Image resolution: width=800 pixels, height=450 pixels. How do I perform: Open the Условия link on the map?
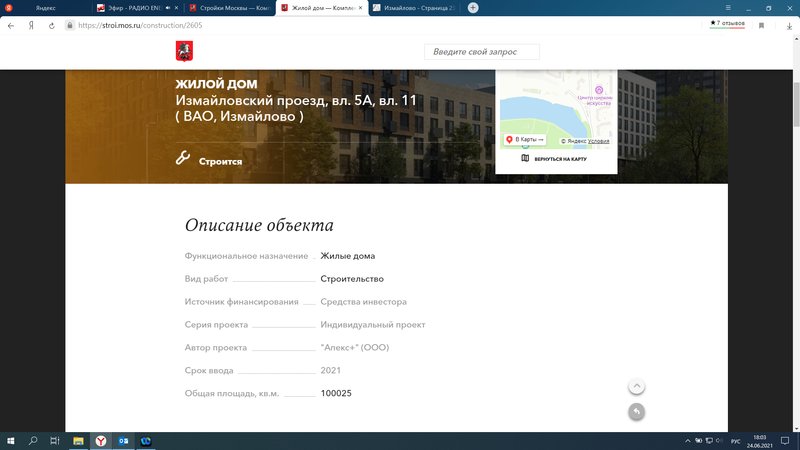pyautogui.click(x=598, y=141)
